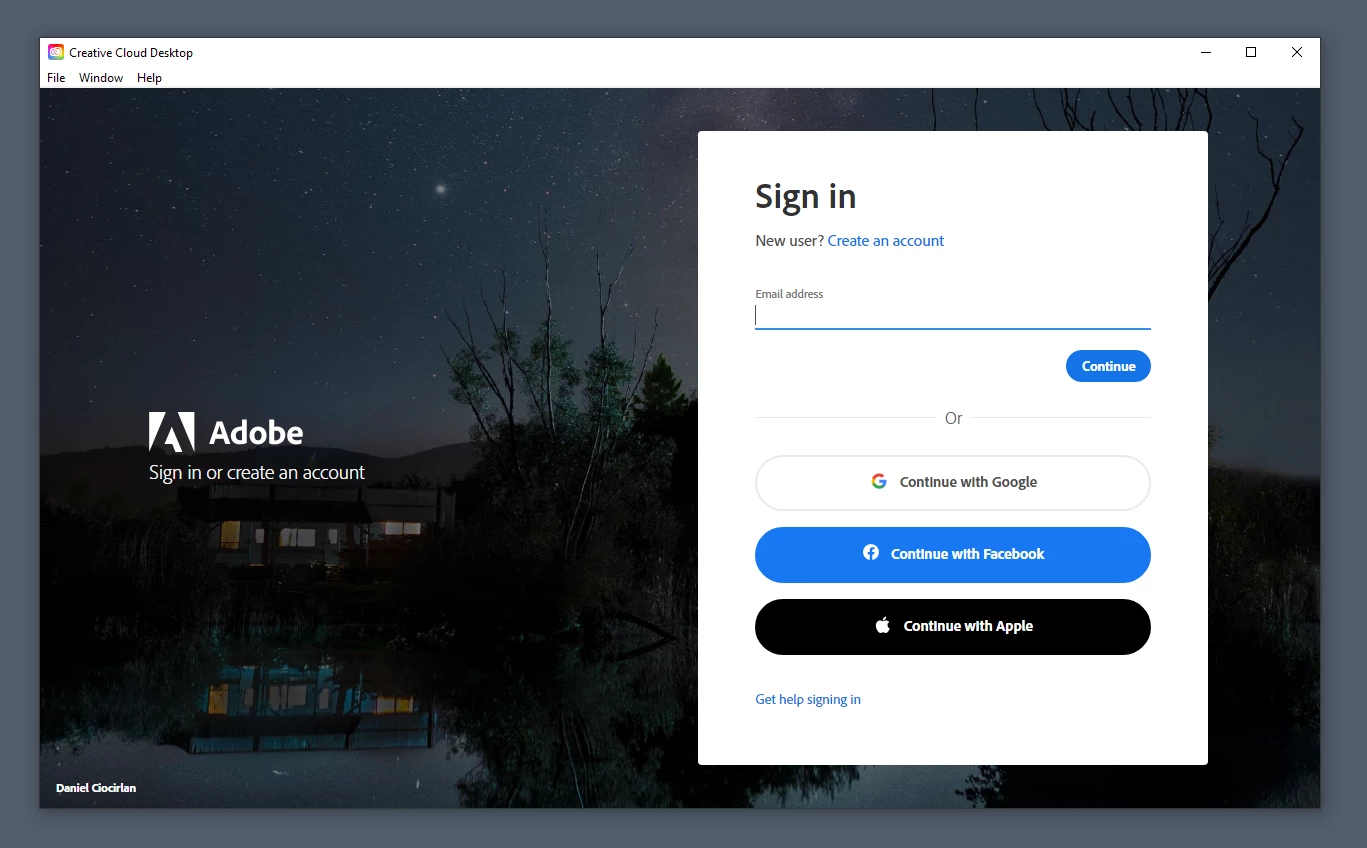
Task: Click the Apple logo icon
Action: (x=883, y=626)
